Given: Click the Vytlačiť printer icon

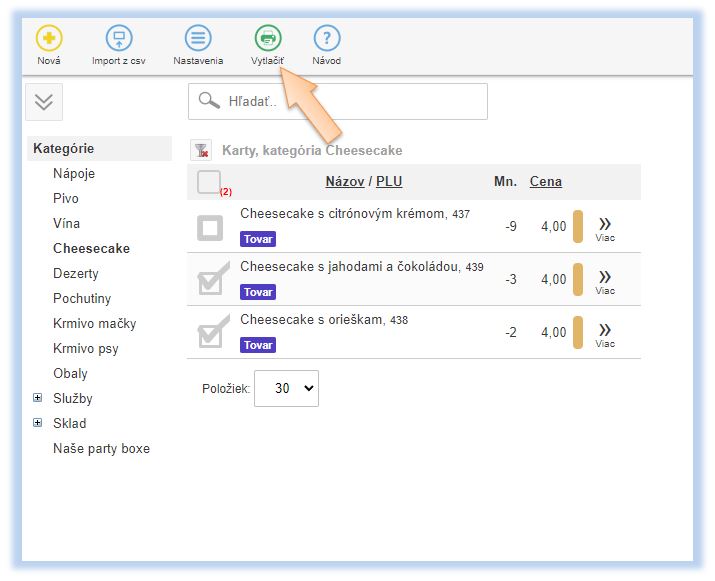Looking at the screenshot, I should click(267, 39).
